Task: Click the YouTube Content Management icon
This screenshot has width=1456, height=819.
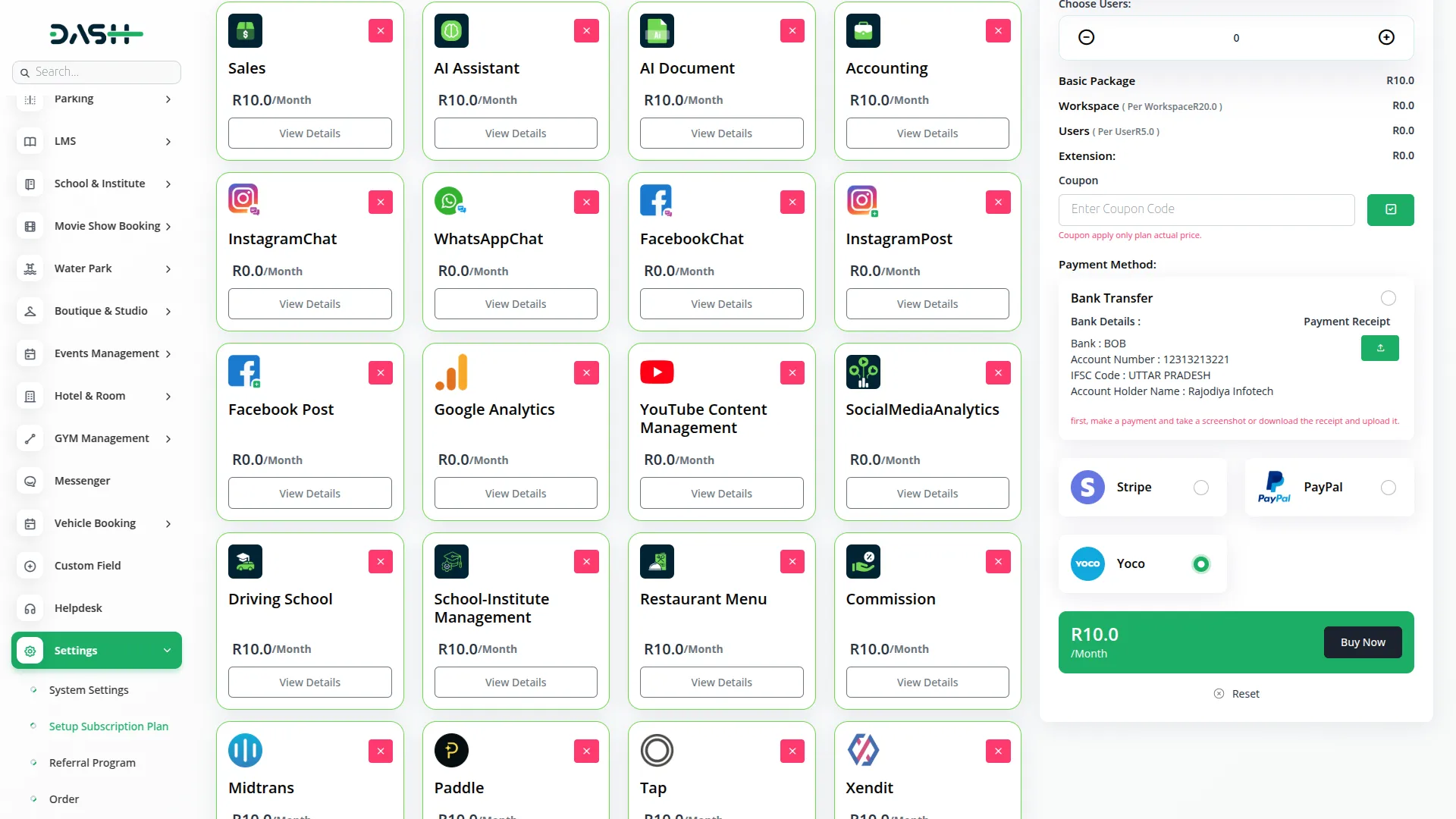Action: click(657, 372)
